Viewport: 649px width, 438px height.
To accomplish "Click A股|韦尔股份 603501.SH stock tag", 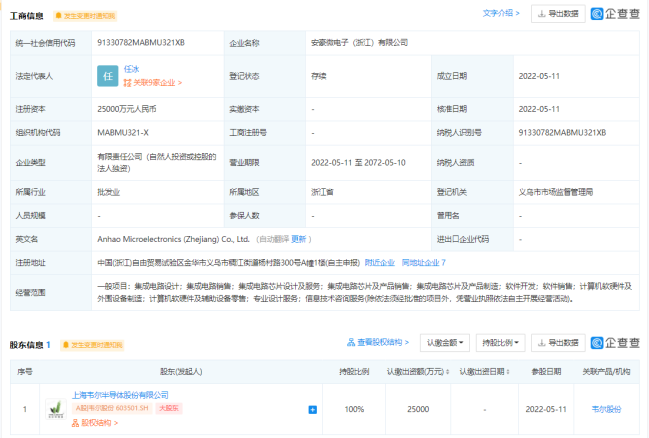I will (x=112, y=408).
